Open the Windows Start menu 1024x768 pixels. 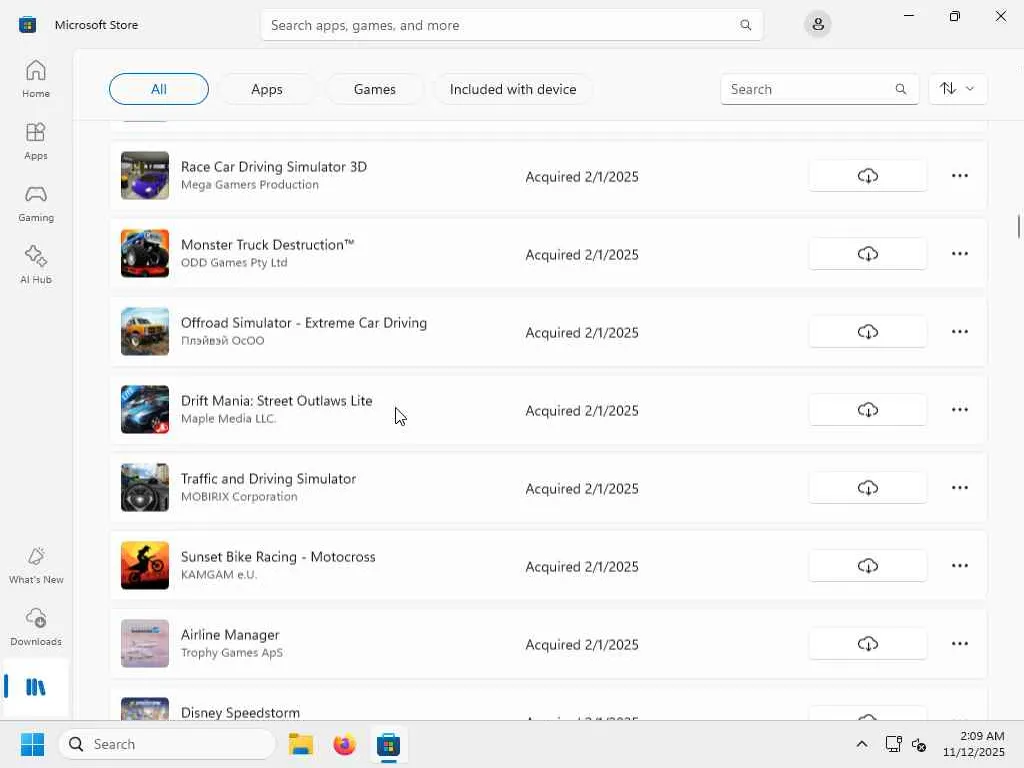tap(32, 744)
